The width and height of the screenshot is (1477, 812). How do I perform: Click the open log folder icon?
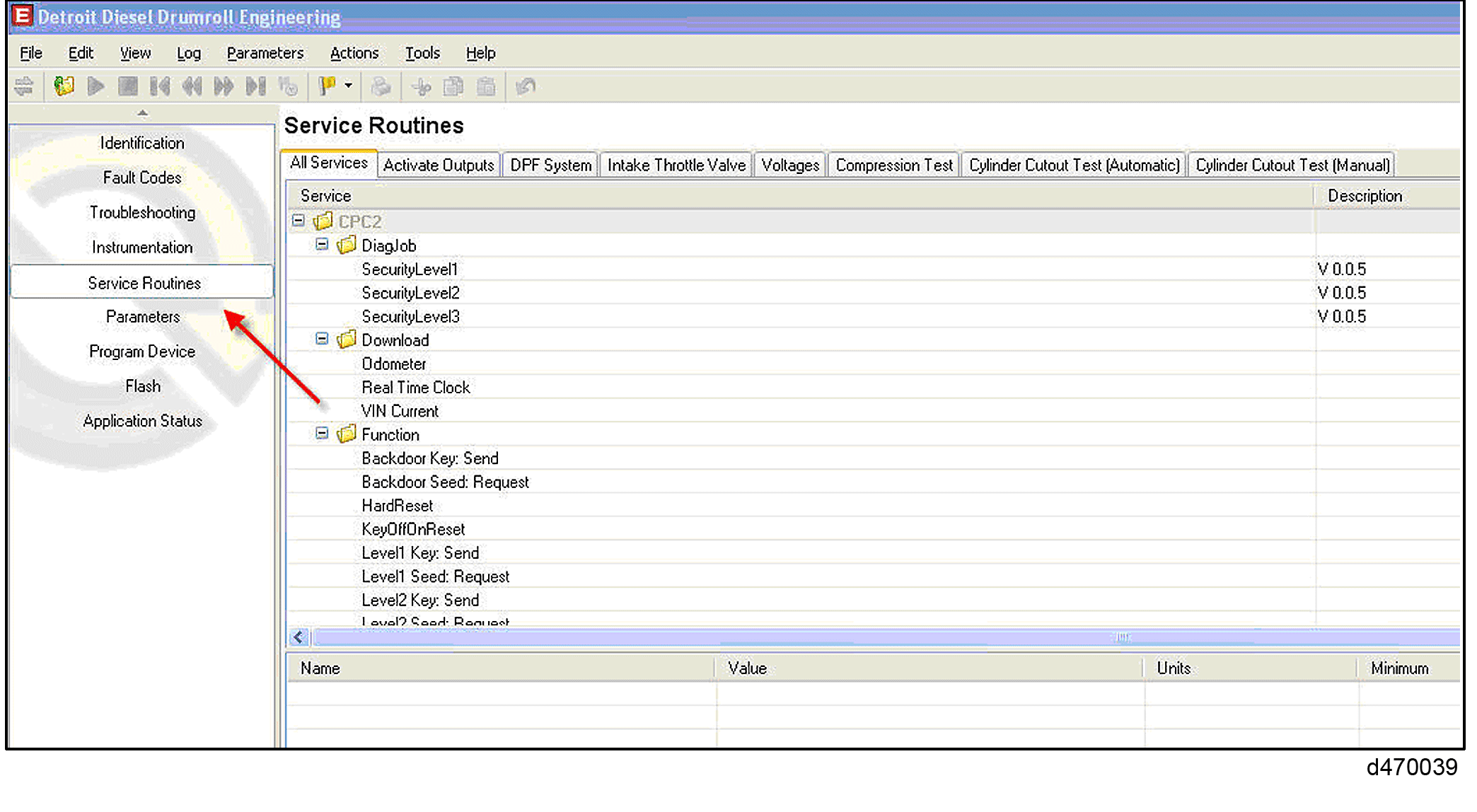point(64,86)
